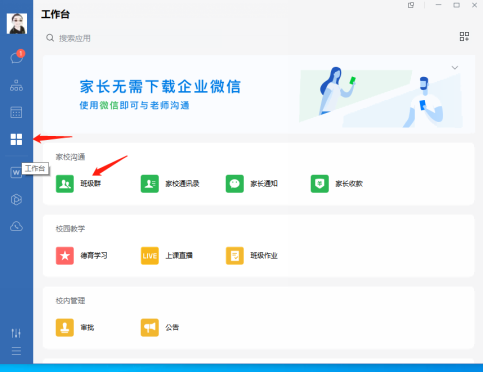This screenshot has height=373, width=483.
Task: Maximize the window
Action: [457, 5]
